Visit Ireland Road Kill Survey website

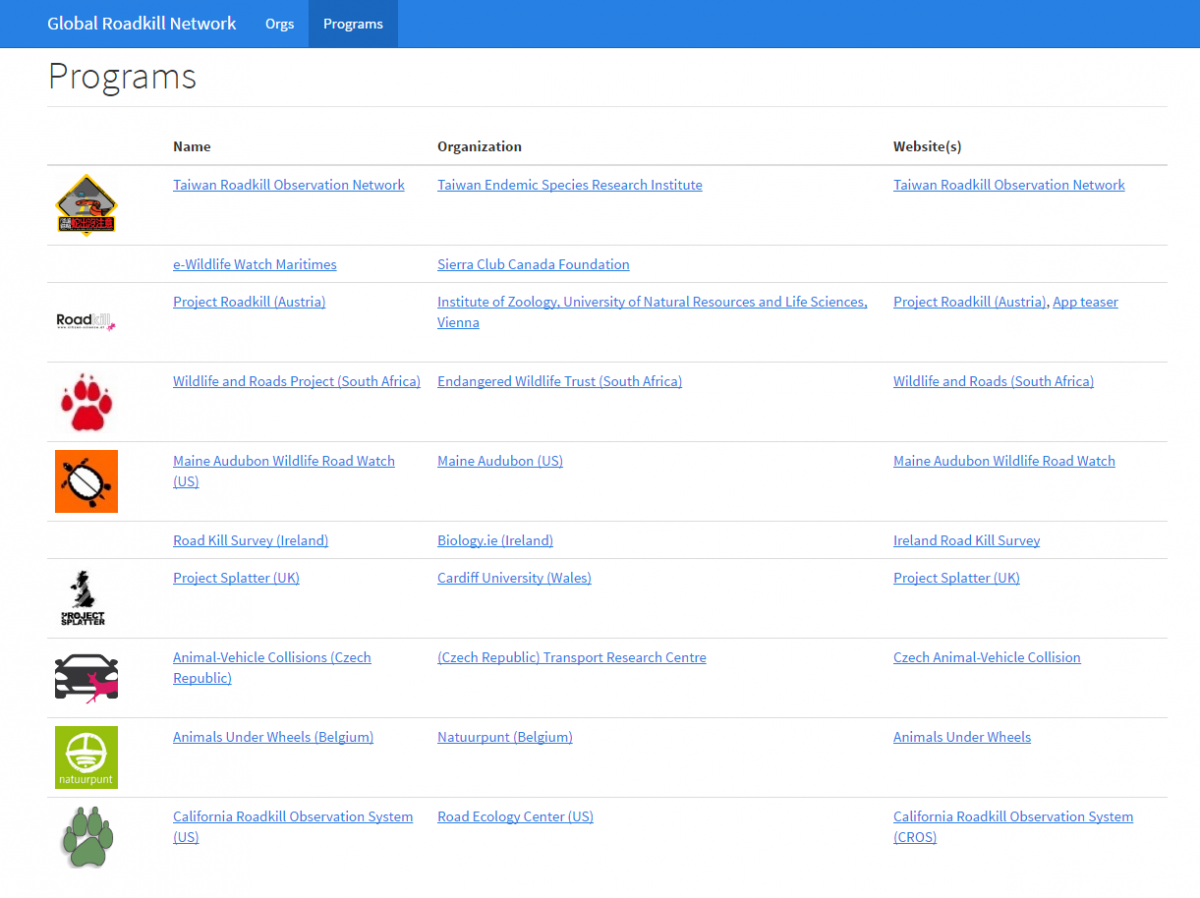966,541
